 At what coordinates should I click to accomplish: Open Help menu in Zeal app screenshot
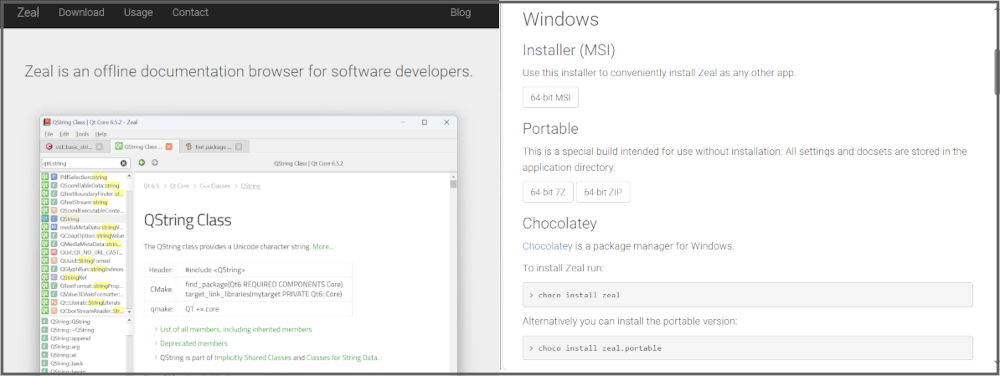(101, 134)
